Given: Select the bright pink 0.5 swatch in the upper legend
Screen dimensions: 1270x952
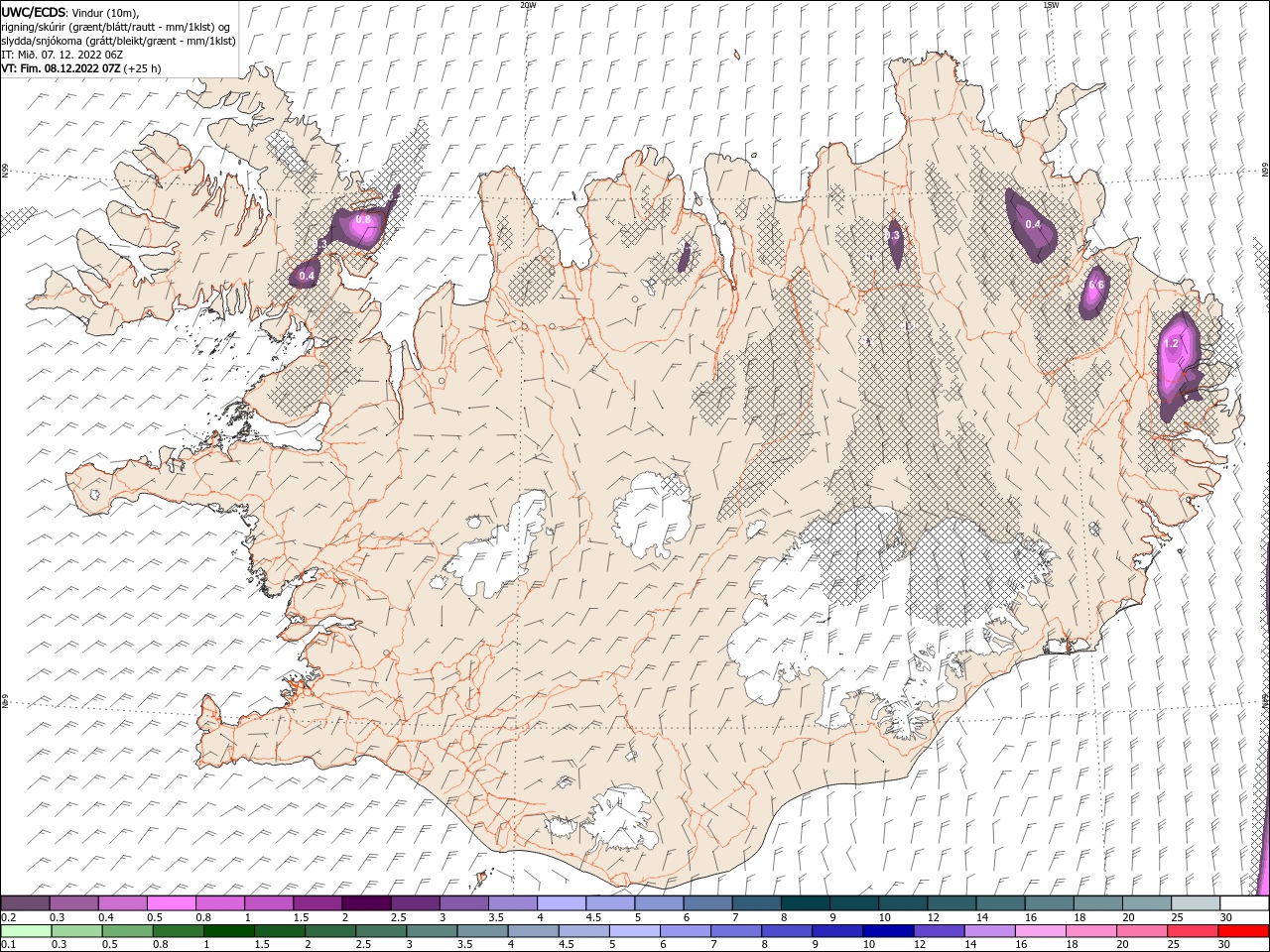Looking at the screenshot, I should tap(171, 903).
